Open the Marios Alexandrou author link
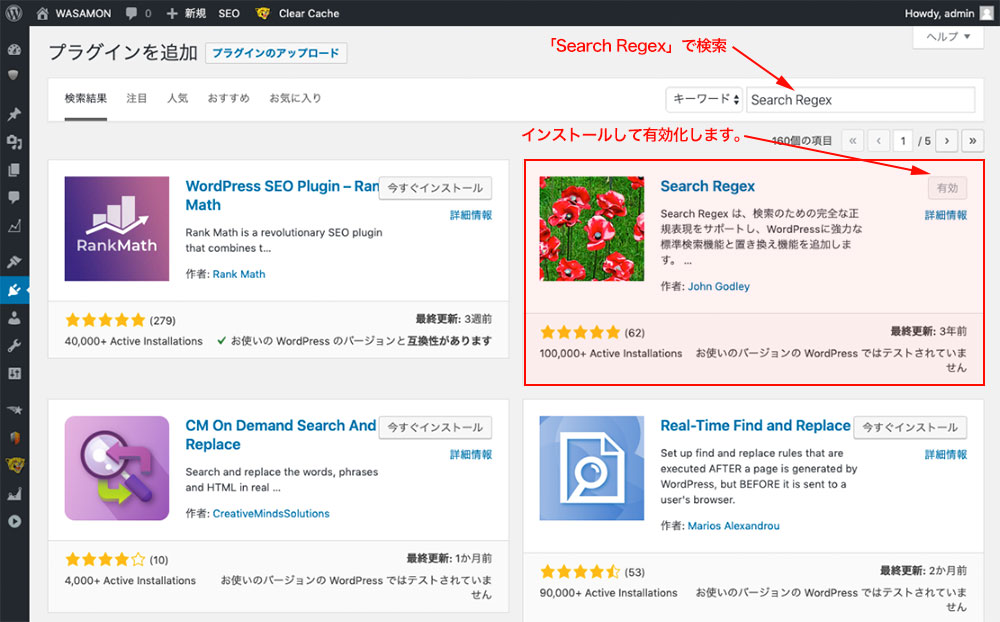Screen dimensions: 1000x622 pyautogui.click(x=733, y=526)
